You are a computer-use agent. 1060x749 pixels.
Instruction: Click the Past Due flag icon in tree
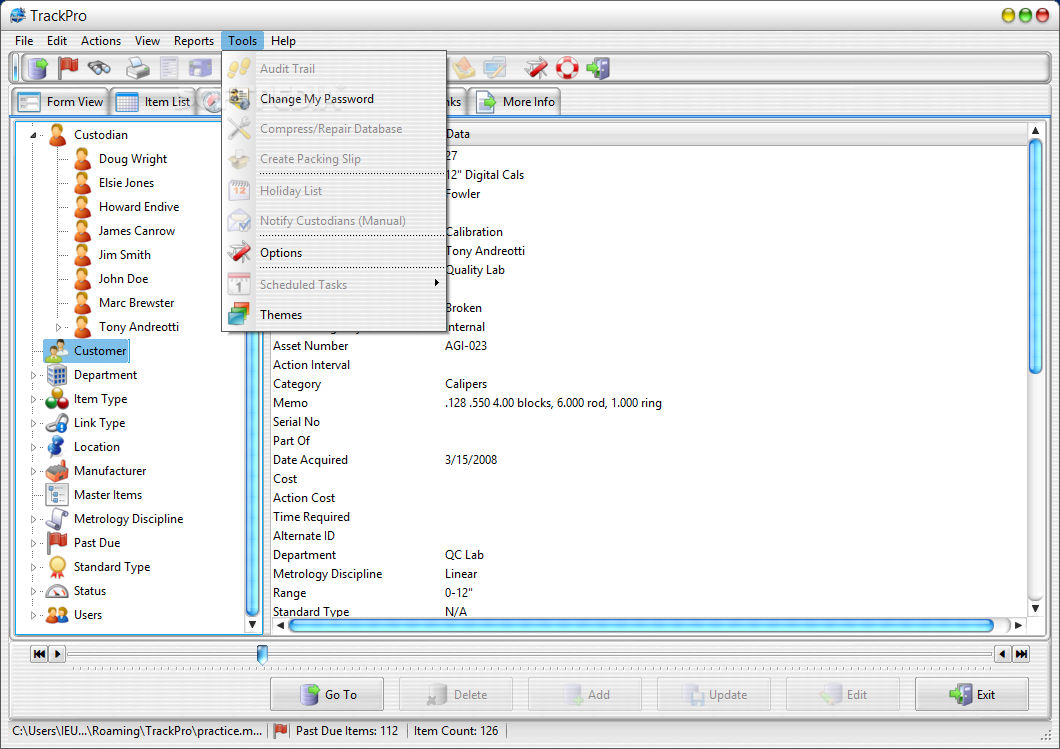pyautogui.click(x=57, y=543)
